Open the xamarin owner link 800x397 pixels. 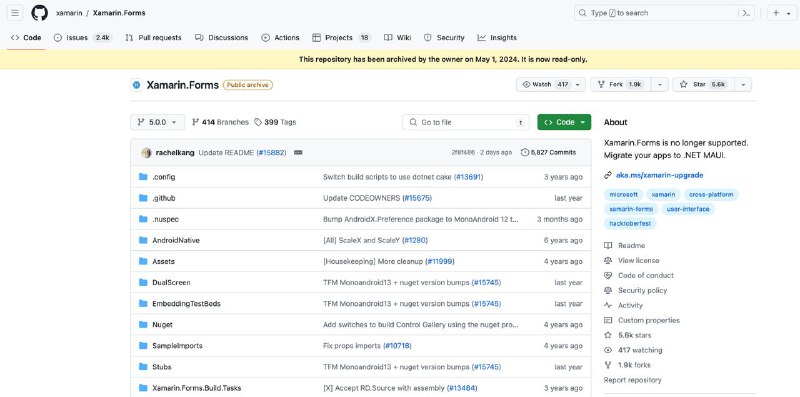(x=69, y=13)
